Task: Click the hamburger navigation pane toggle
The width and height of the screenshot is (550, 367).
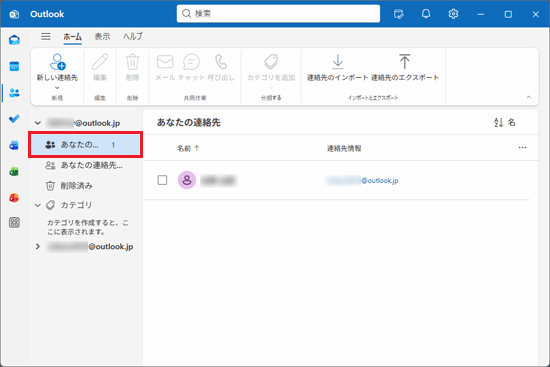Action: click(46, 36)
